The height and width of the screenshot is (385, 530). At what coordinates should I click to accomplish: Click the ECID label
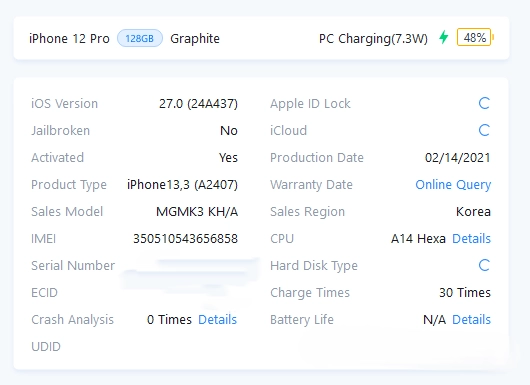pyautogui.click(x=44, y=293)
